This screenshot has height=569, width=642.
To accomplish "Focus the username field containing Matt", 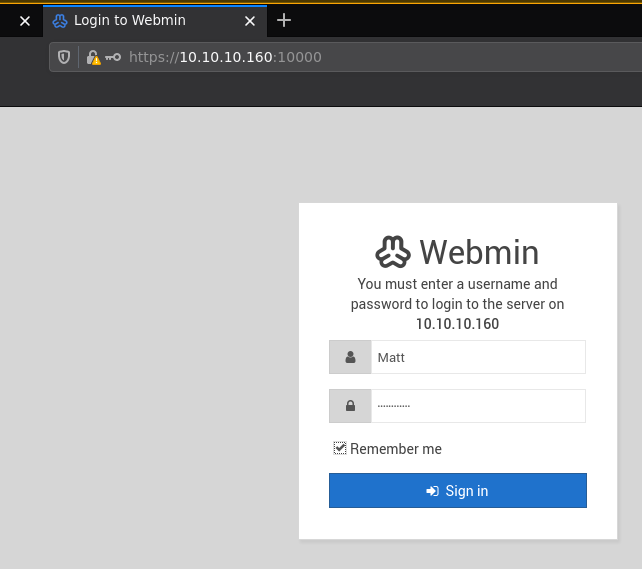I will coord(477,357).
